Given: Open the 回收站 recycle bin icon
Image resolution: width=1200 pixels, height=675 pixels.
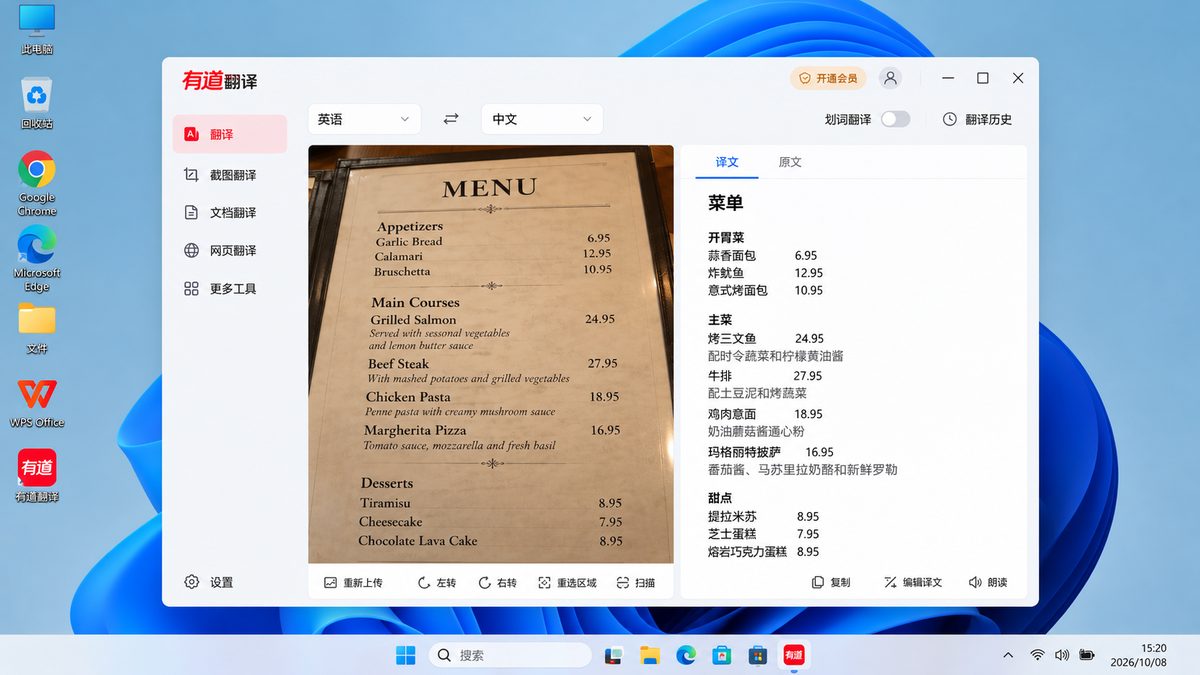Looking at the screenshot, I should (37, 103).
